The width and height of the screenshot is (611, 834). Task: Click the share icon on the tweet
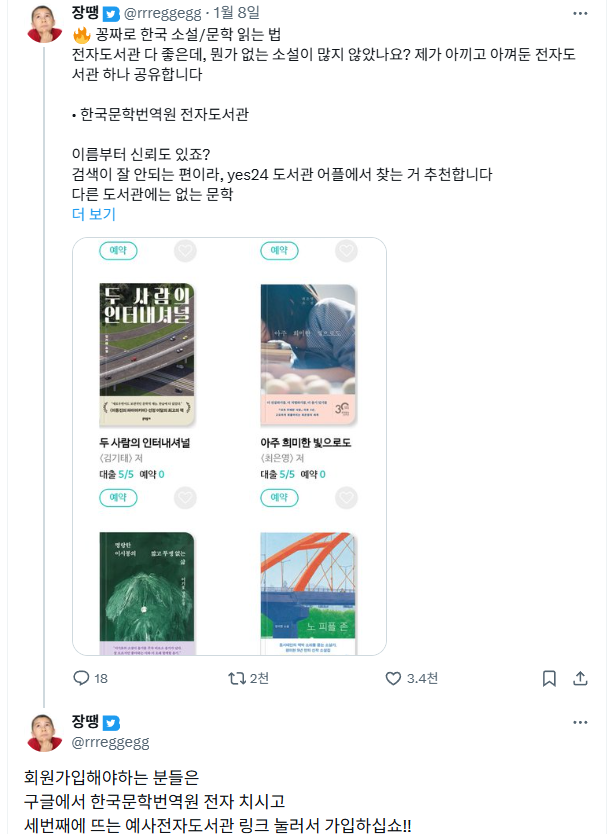[x=580, y=678]
